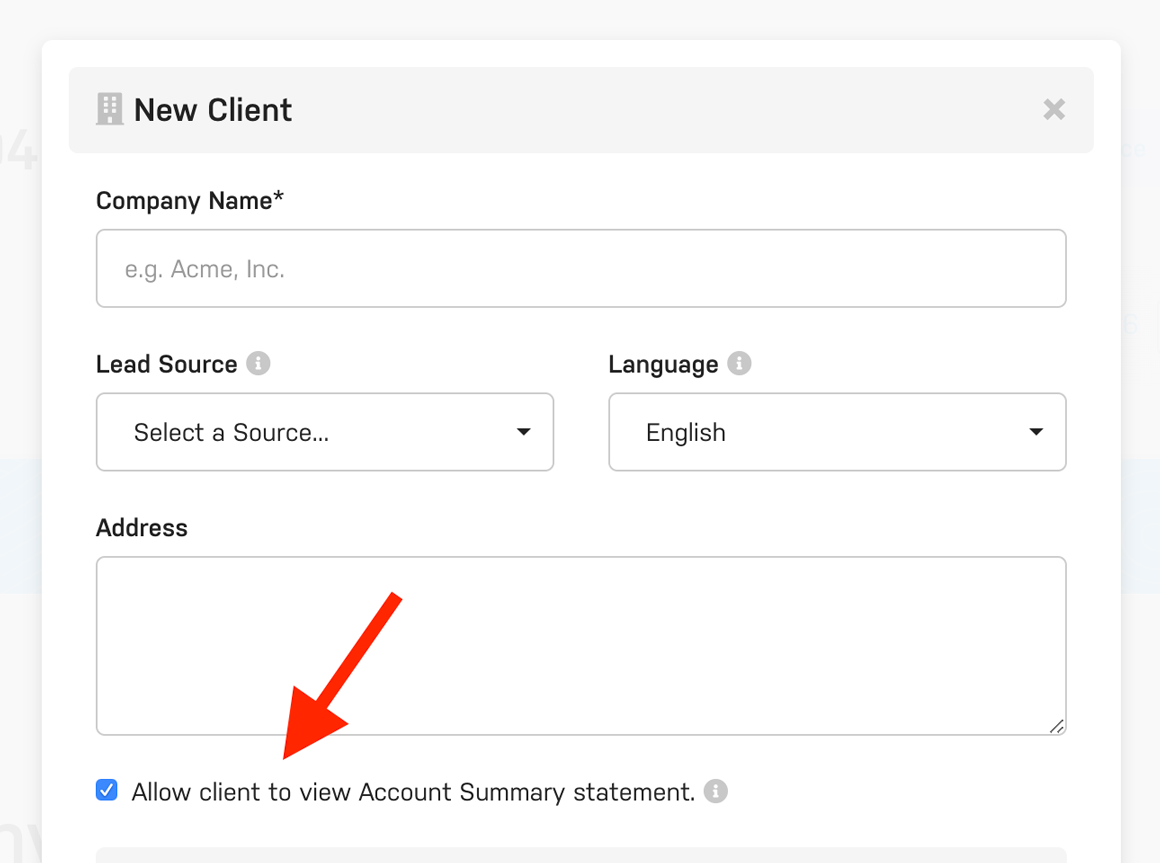Screen dimensions: 1160x863
Task: Click the info icon next to Language
Action: point(739,363)
